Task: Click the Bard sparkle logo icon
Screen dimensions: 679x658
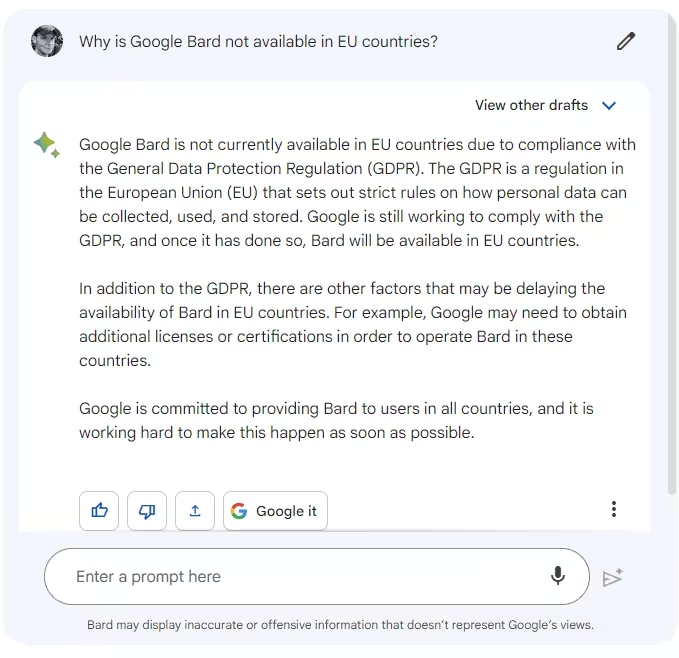Action: (x=46, y=145)
